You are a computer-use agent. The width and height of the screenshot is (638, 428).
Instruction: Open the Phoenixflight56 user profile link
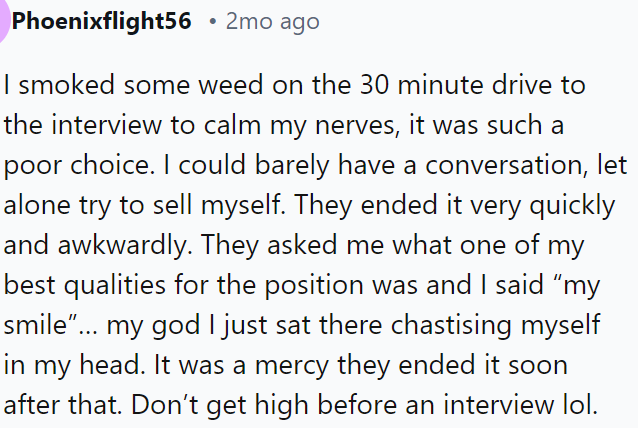coord(101,21)
